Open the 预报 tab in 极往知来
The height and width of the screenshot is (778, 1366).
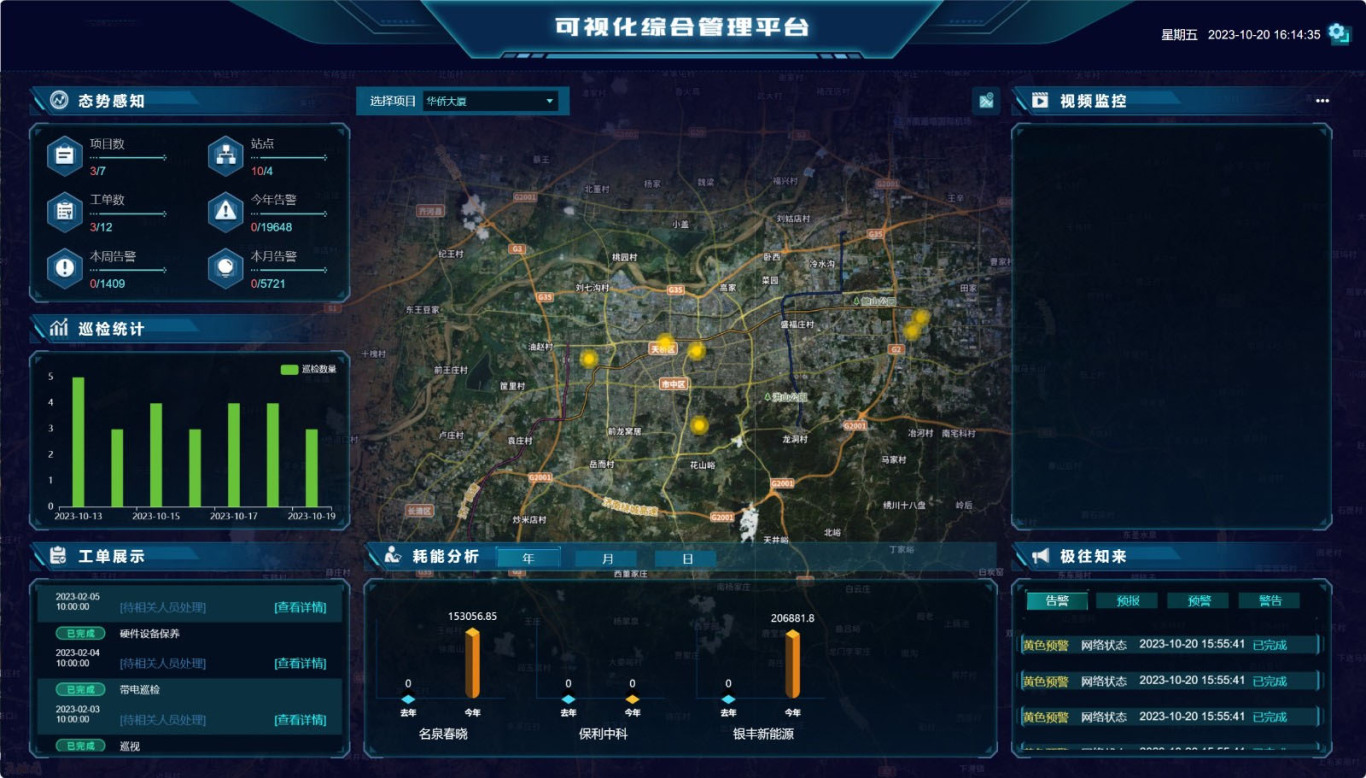pos(1127,601)
